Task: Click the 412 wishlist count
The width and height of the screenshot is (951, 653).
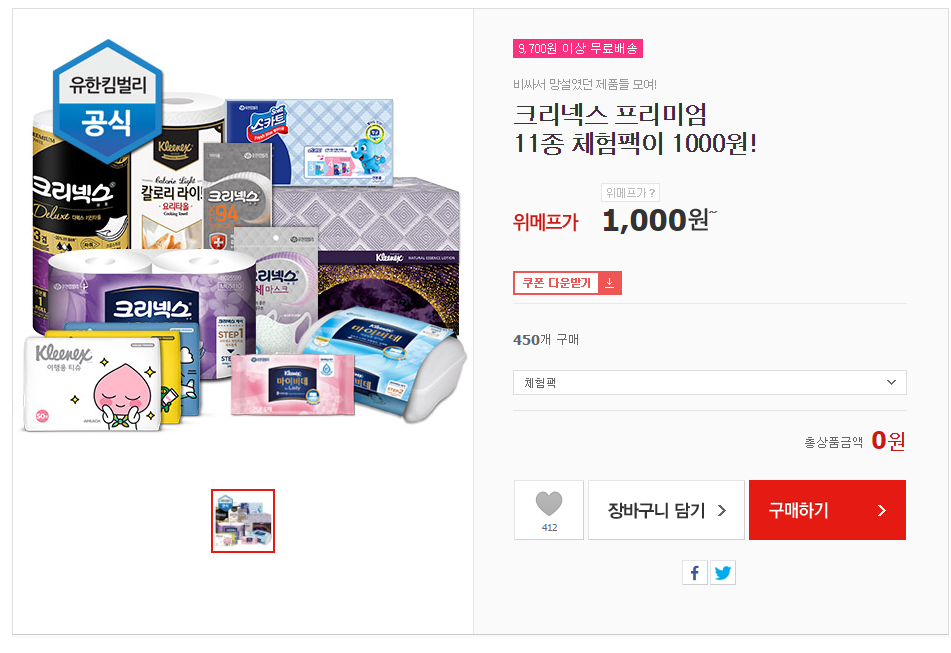Action: (549, 527)
